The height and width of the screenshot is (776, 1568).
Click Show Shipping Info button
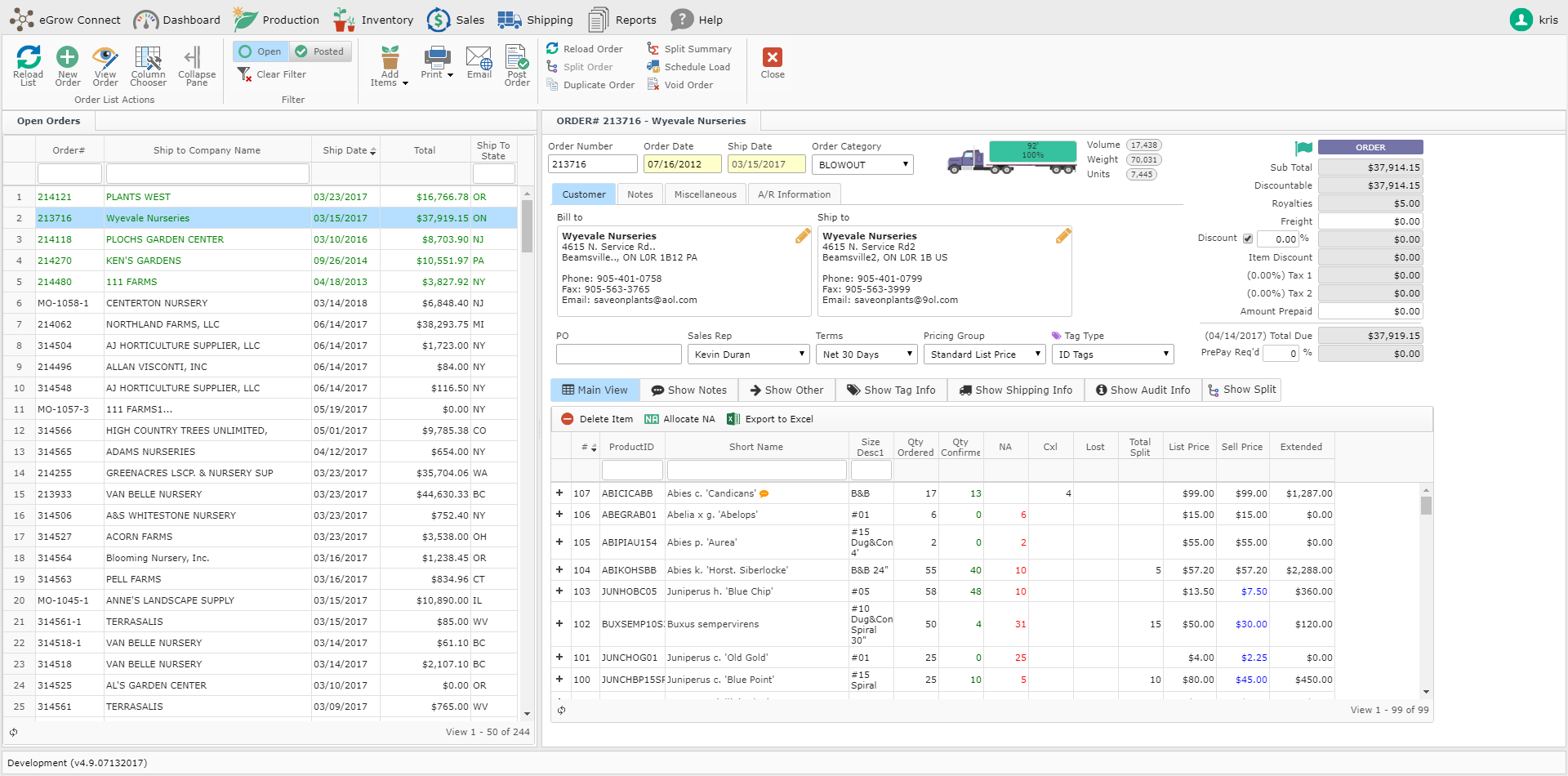(x=1016, y=390)
